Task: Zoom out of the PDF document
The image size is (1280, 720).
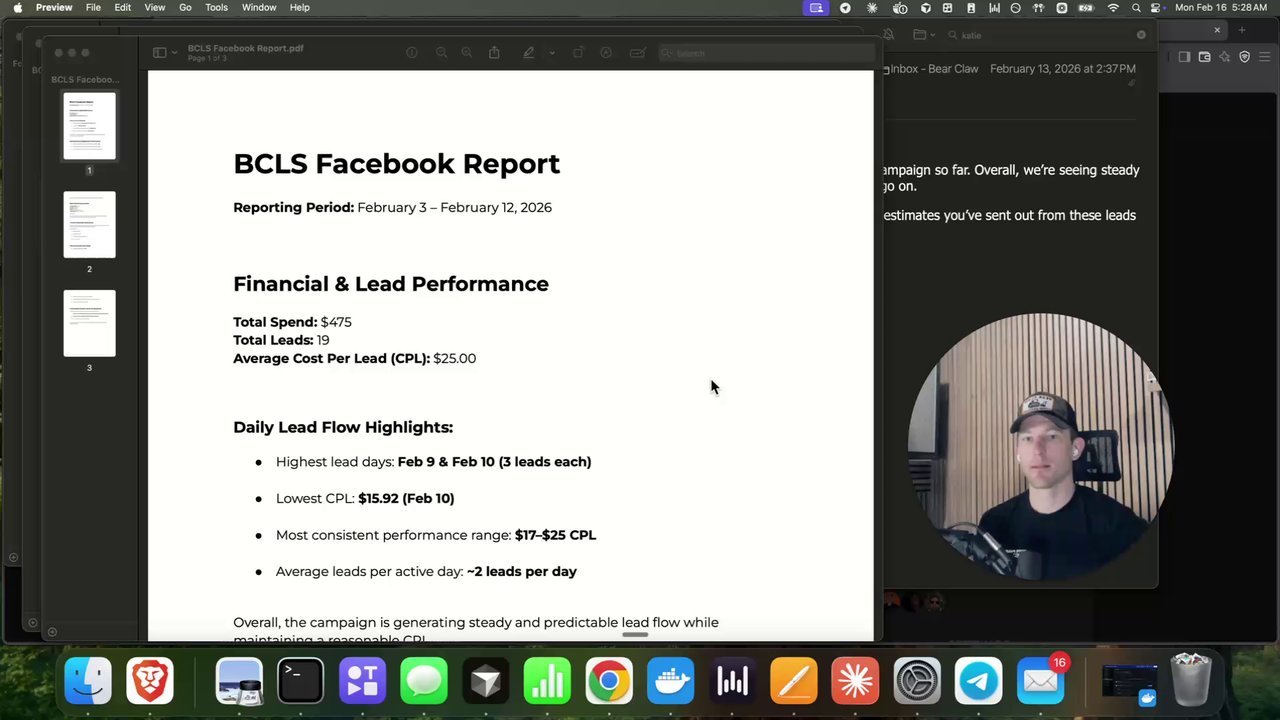Action: (441, 52)
